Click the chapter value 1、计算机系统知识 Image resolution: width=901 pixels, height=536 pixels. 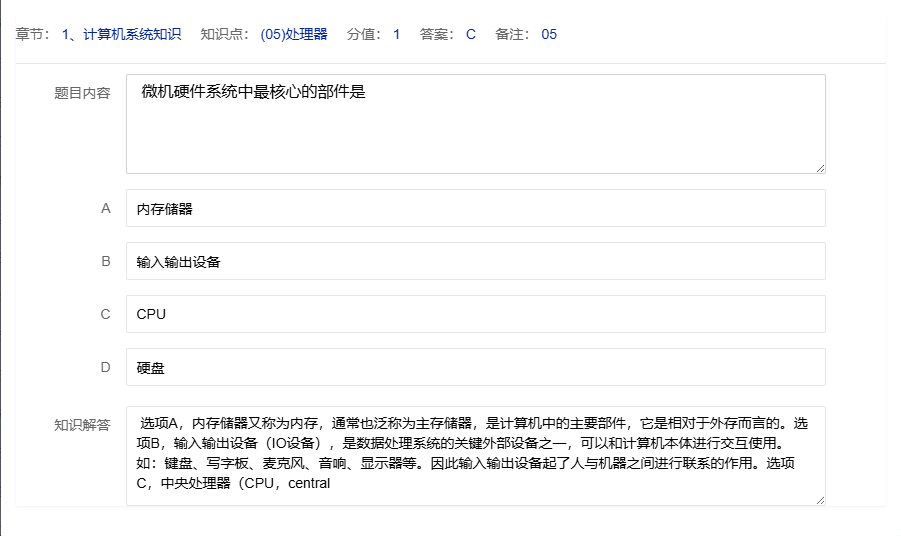[121, 34]
